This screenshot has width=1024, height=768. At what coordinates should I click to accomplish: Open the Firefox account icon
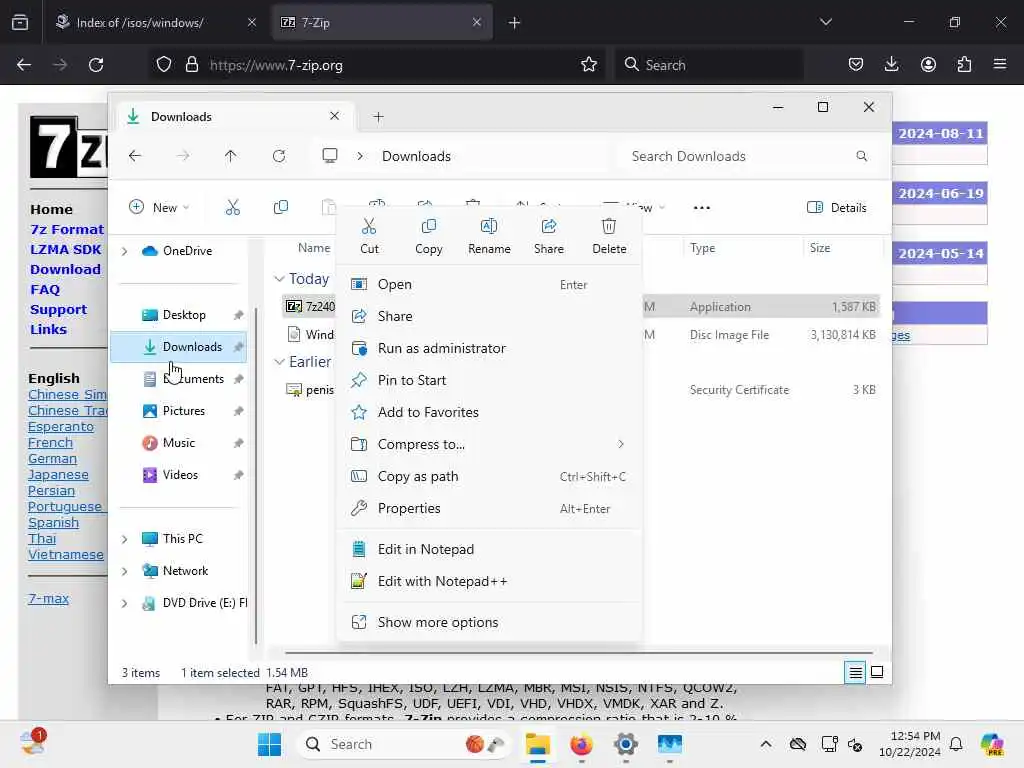point(928,65)
